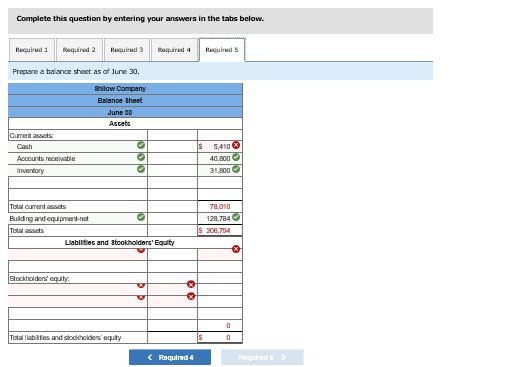
Task: Click green check icon next to 128,784
Action: 236,217
